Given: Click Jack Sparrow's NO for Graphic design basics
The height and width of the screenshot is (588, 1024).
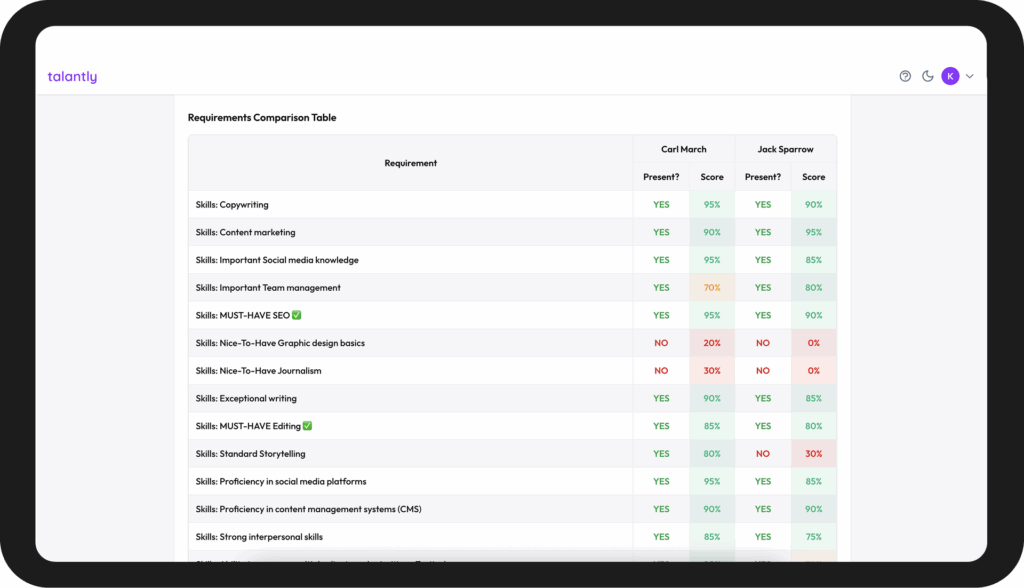Looking at the screenshot, I should point(762,343).
